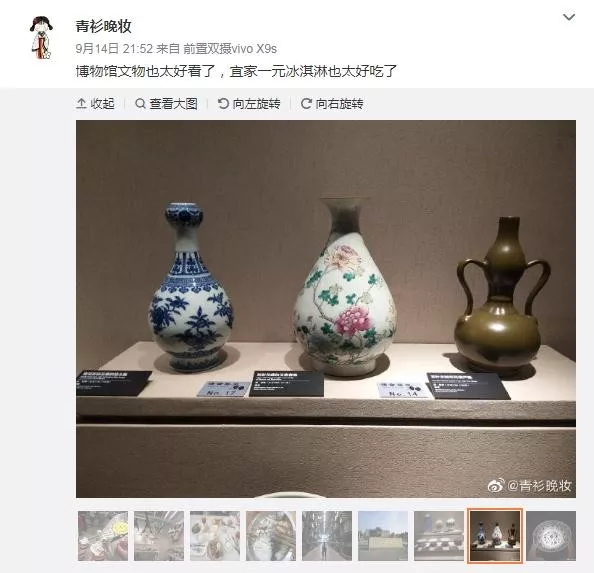Click the main vases photo
Screen dimensions: 594x573
coord(326,309)
